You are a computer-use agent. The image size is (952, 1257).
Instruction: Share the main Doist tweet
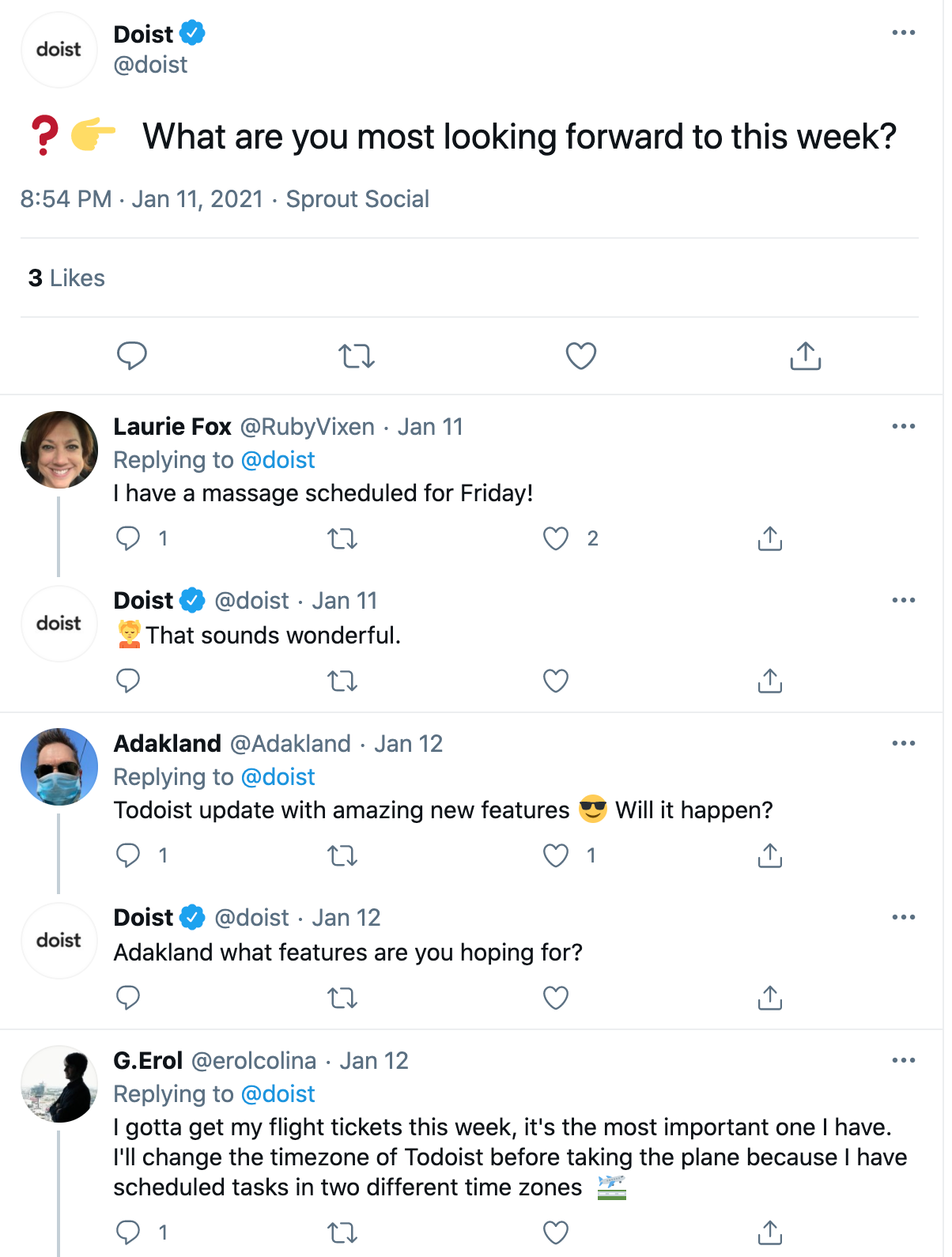click(x=806, y=356)
